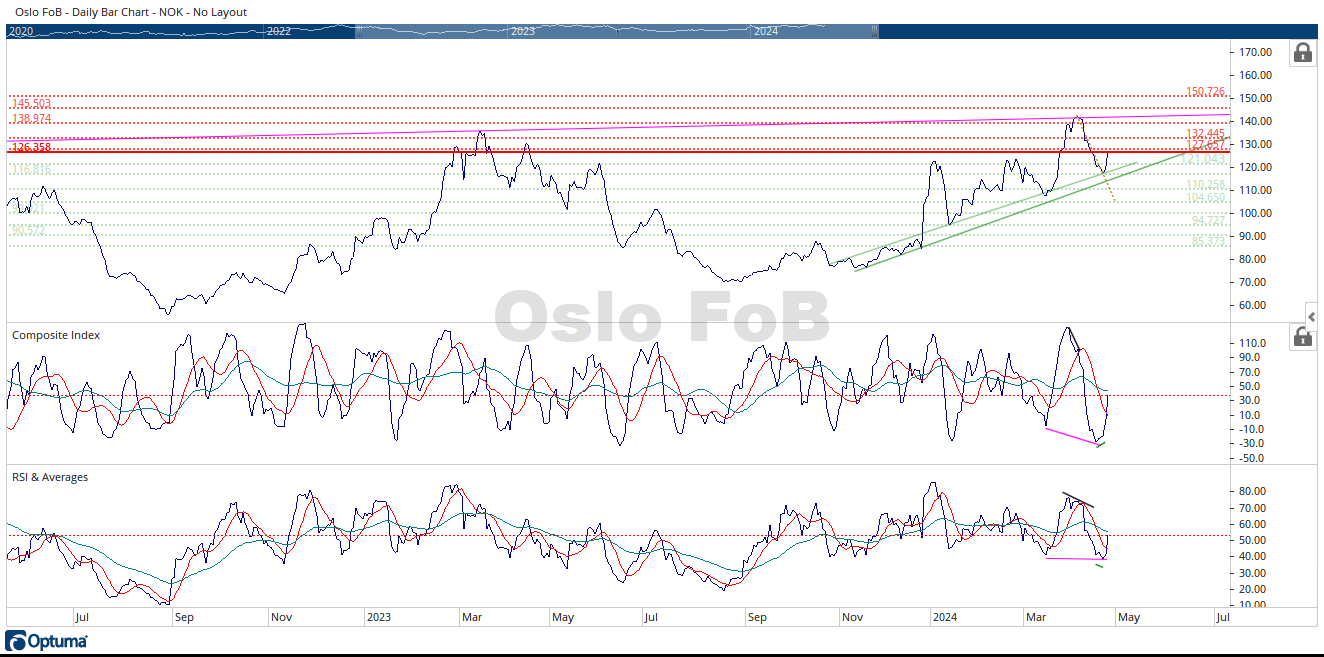Select the "RSI & Averages" pane label
Screen dimensions: 1324x657
tap(50, 477)
